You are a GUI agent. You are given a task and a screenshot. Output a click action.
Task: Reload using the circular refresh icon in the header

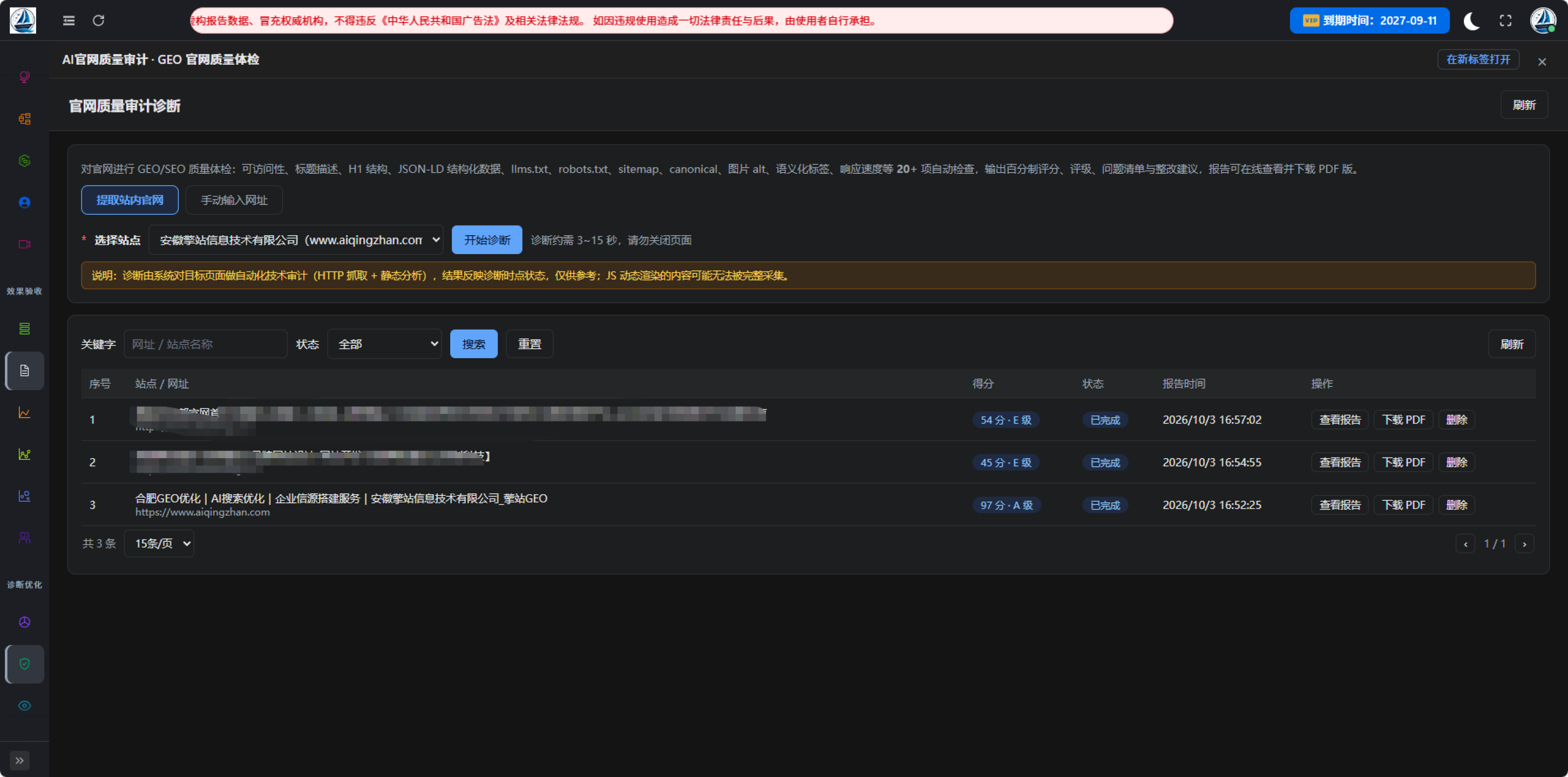tap(99, 21)
